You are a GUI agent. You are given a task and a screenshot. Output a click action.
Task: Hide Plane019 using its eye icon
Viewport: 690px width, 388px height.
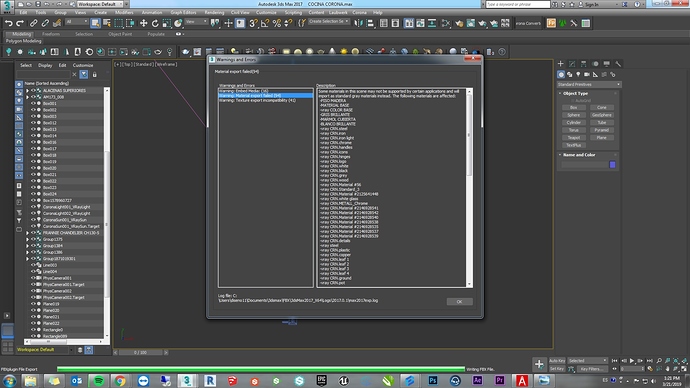33,304
